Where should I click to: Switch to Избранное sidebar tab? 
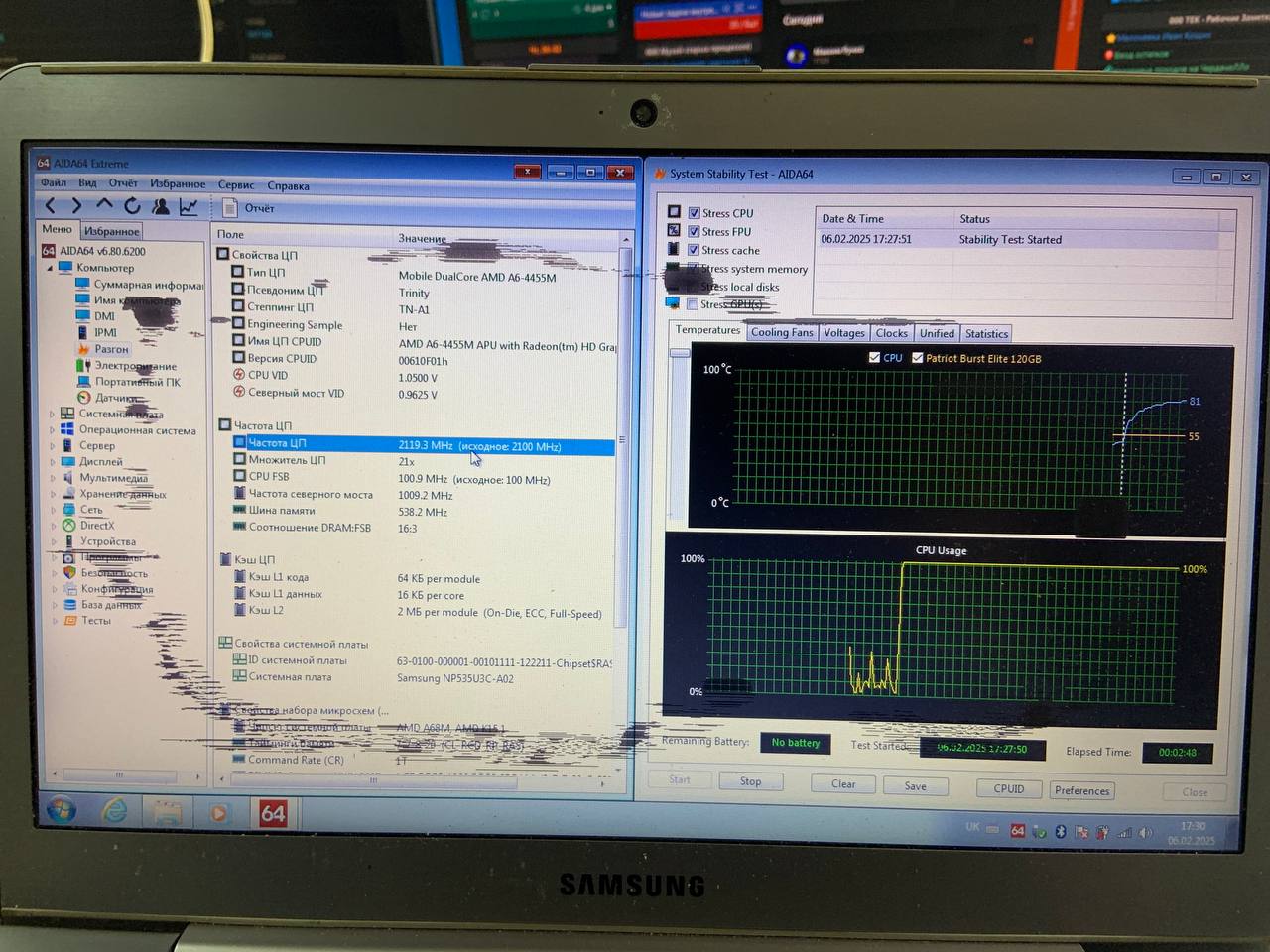pyautogui.click(x=112, y=231)
